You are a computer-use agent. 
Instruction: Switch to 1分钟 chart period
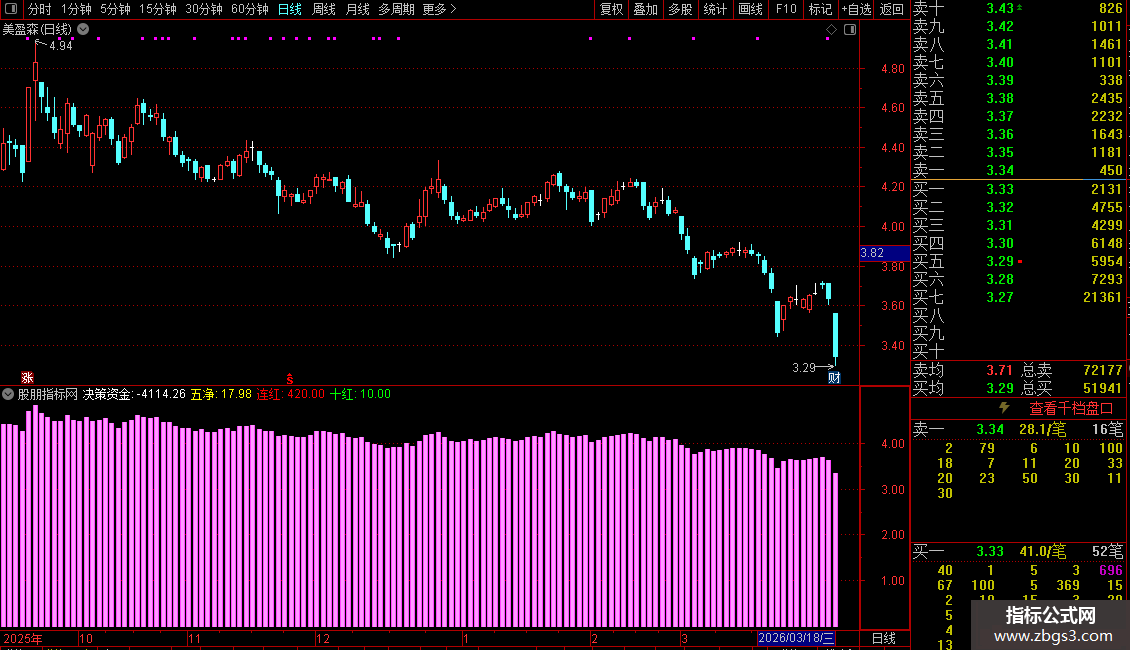click(76, 9)
